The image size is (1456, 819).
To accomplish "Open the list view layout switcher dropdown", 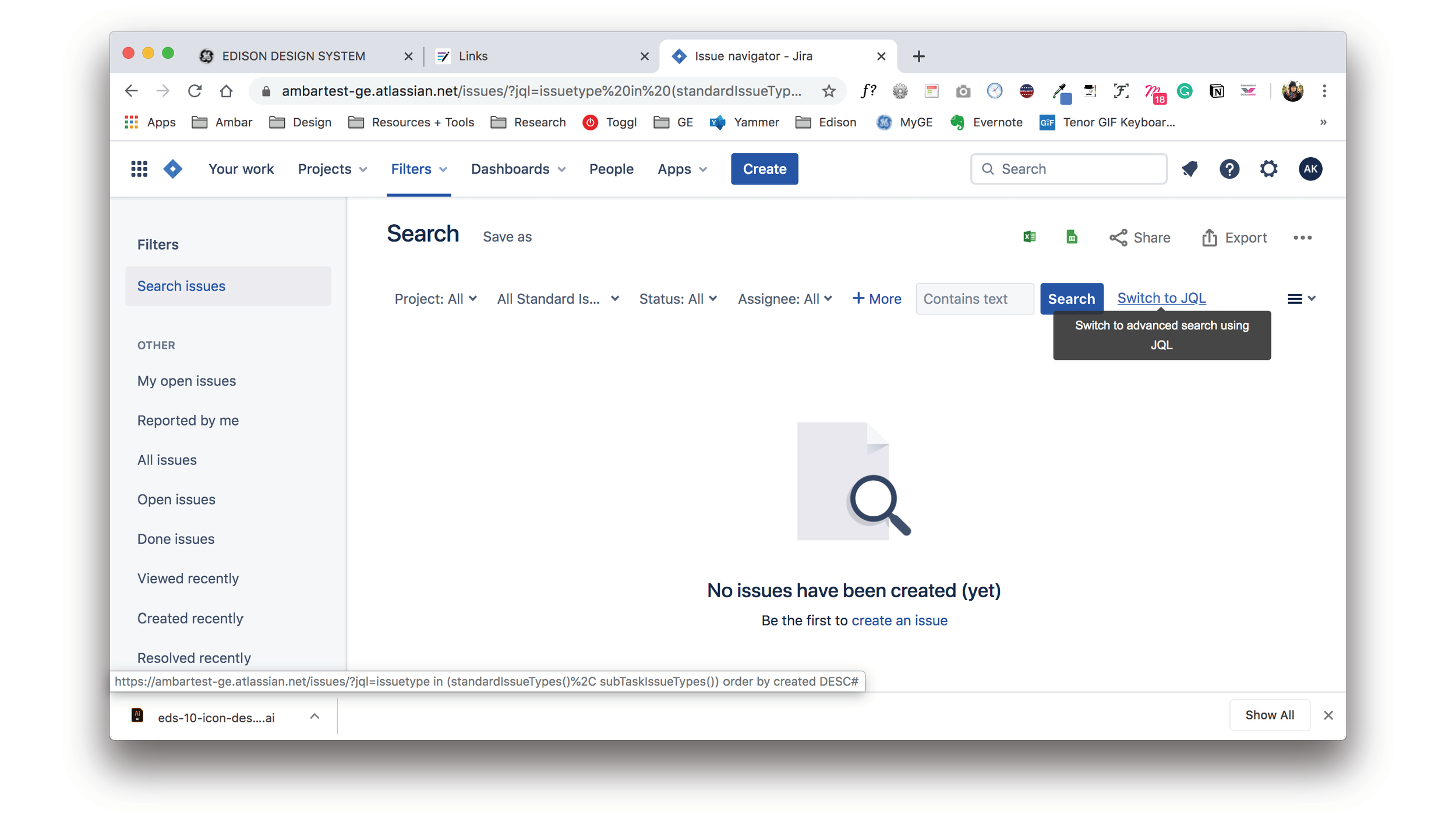I will (1301, 299).
